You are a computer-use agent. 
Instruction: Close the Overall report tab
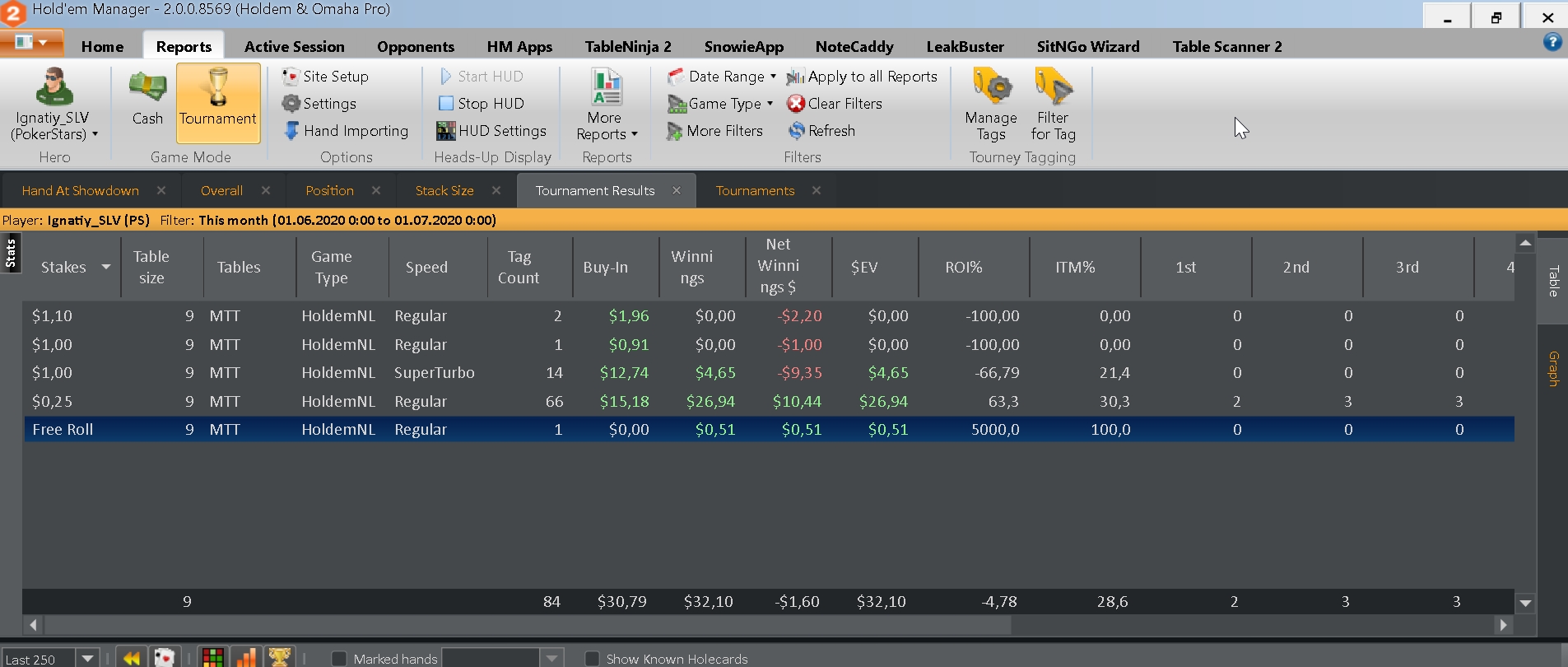266,190
